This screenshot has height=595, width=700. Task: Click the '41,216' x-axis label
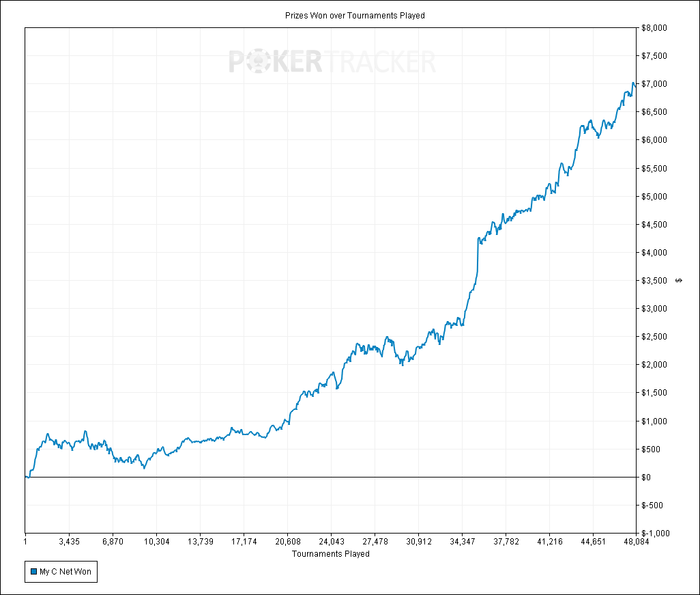point(550,542)
